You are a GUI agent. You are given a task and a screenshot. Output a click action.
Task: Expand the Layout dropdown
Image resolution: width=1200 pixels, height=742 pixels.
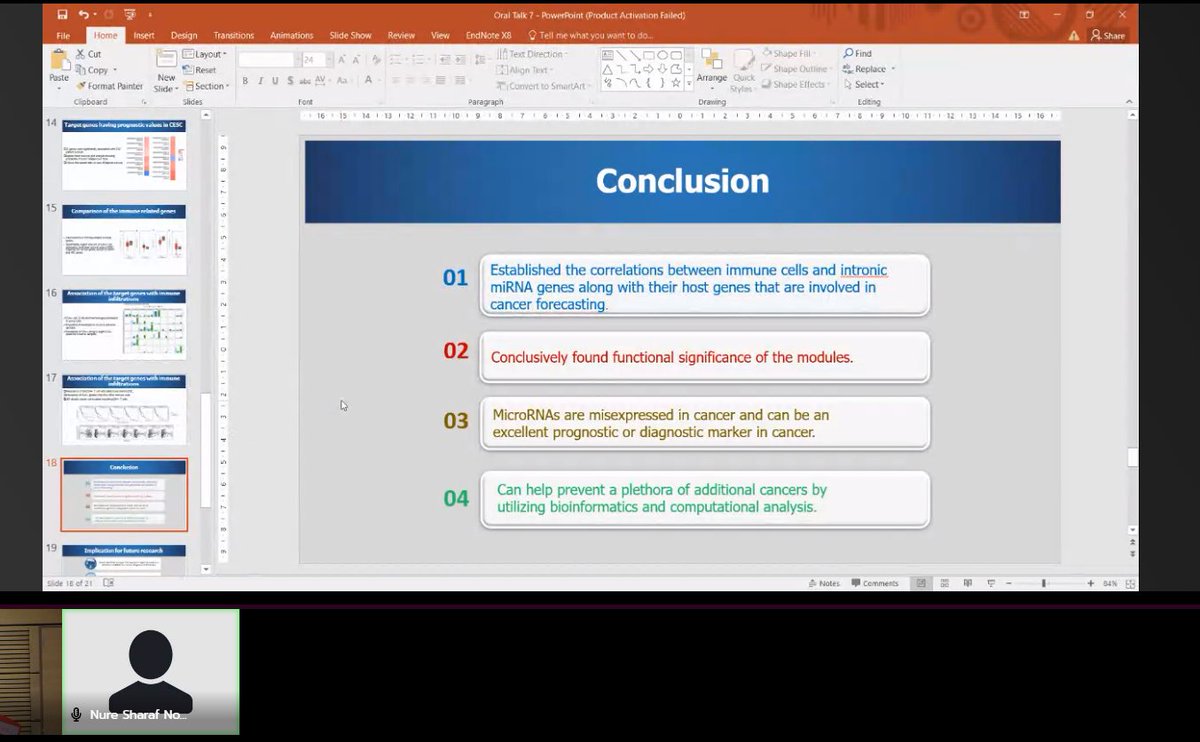pyautogui.click(x=206, y=54)
